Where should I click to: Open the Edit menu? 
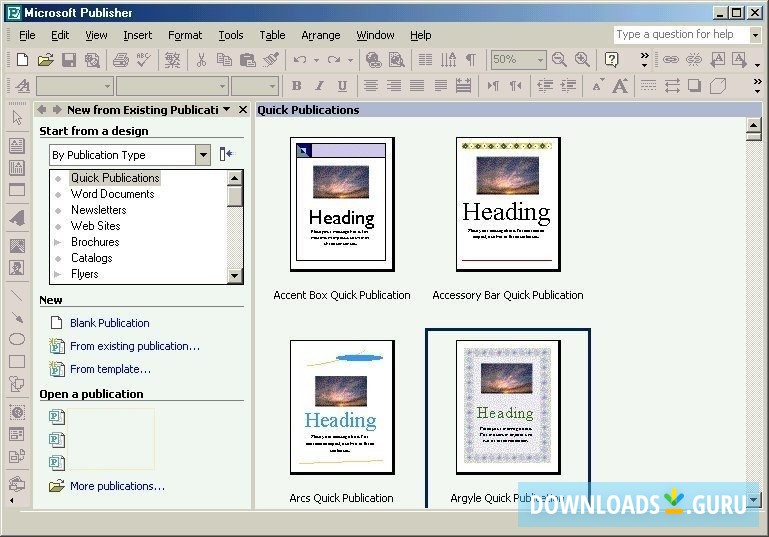60,35
